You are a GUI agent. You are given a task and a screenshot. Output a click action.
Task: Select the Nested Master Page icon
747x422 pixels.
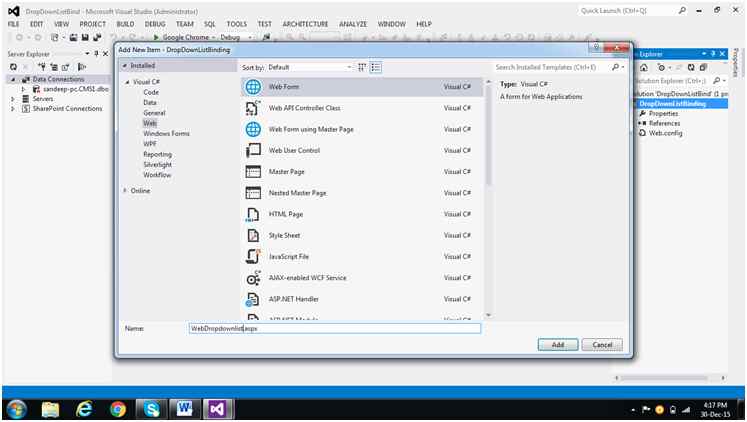[x=253, y=193]
